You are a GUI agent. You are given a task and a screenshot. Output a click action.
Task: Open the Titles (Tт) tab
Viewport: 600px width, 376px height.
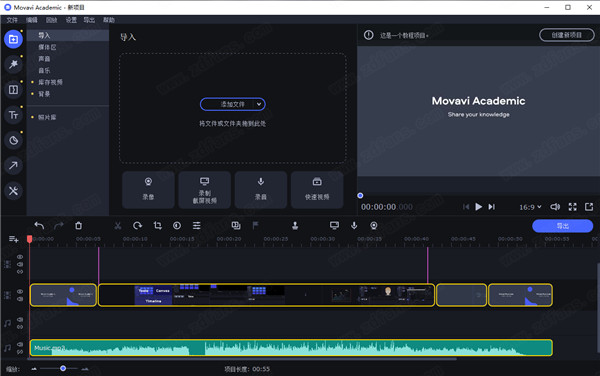pos(13,115)
